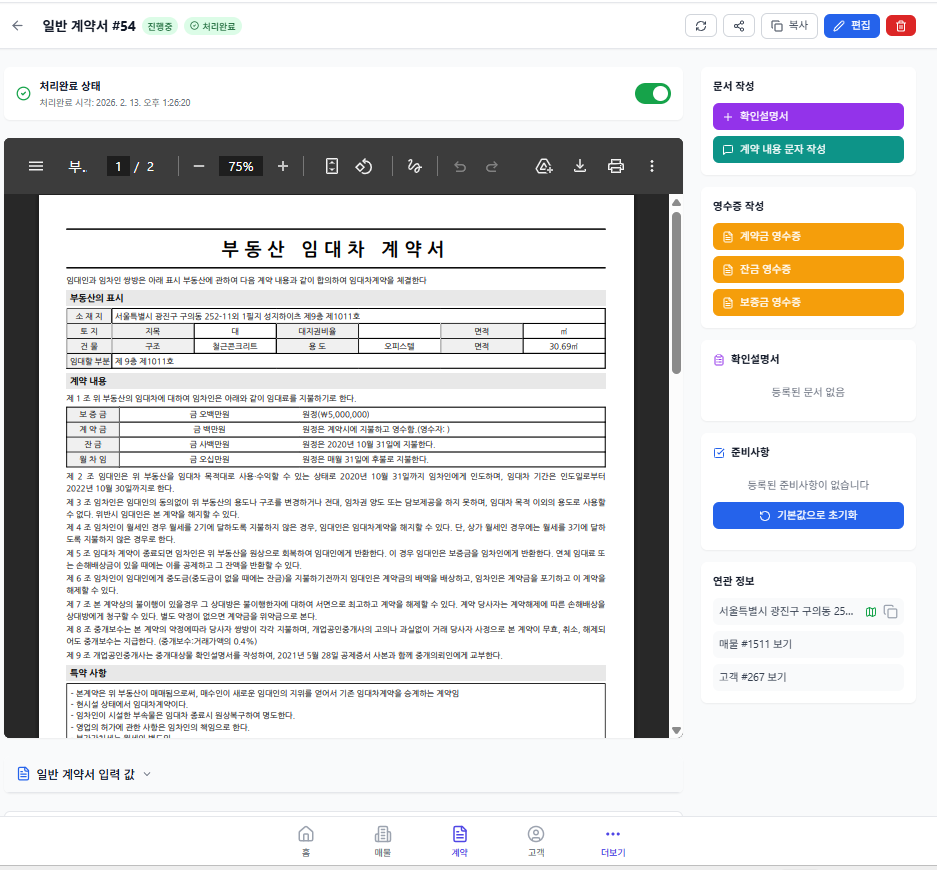
Task: Switch to the 매물 tab
Action: (382, 839)
